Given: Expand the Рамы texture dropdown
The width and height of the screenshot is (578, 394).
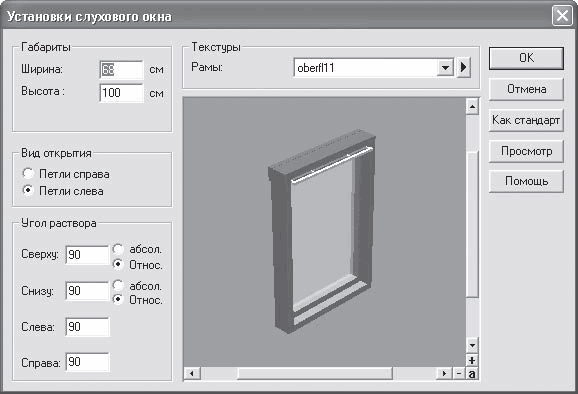Looking at the screenshot, I should pyautogui.click(x=445, y=67).
